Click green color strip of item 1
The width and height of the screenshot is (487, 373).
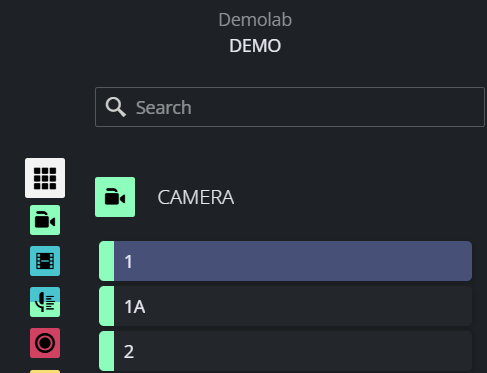pos(107,261)
